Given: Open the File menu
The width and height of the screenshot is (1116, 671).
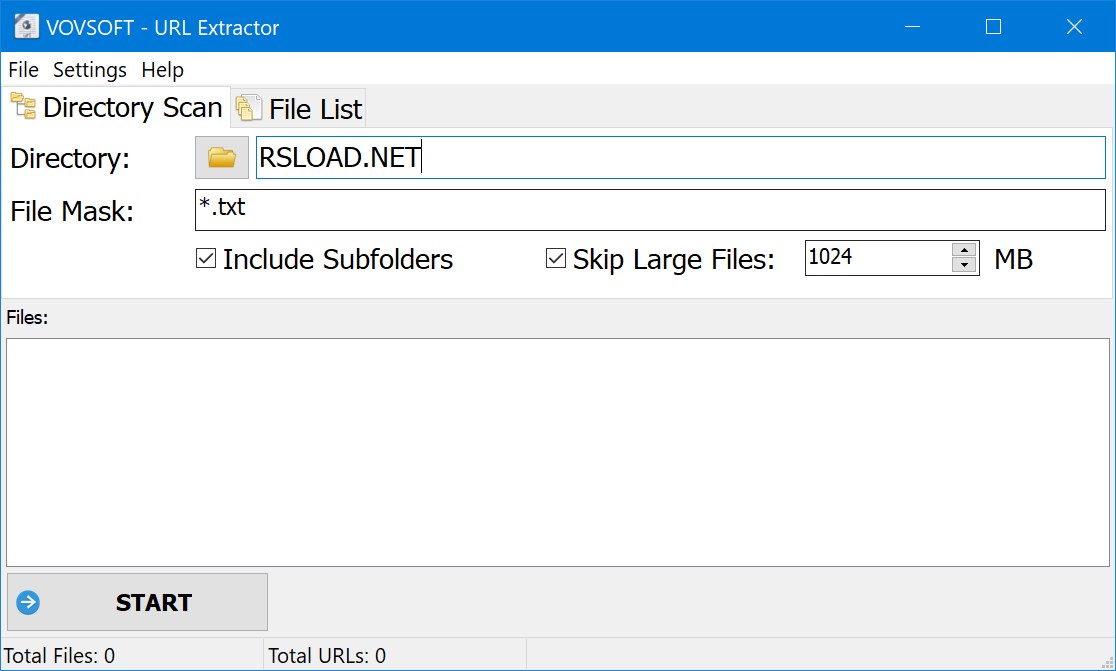Looking at the screenshot, I should tap(22, 69).
